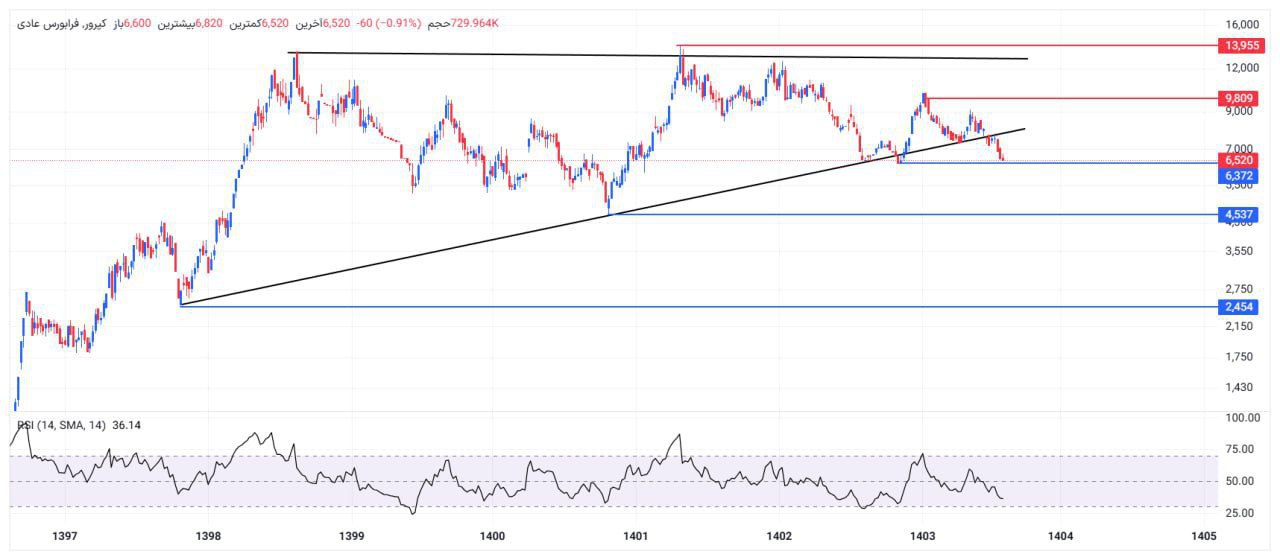
Task: Click the 4,537 blue price label
Action: [1238, 214]
